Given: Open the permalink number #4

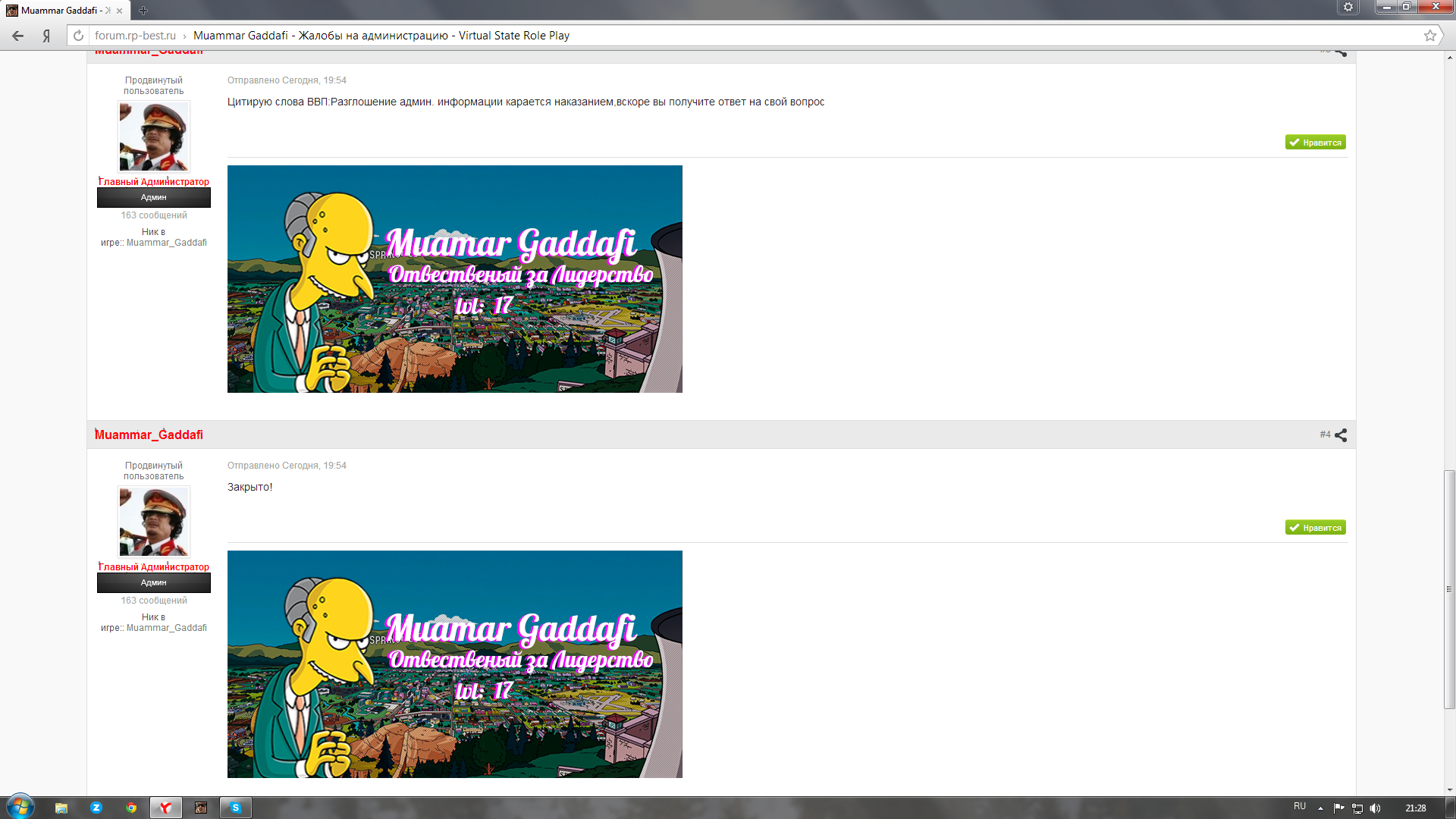Looking at the screenshot, I should click(x=1325, y=435).
